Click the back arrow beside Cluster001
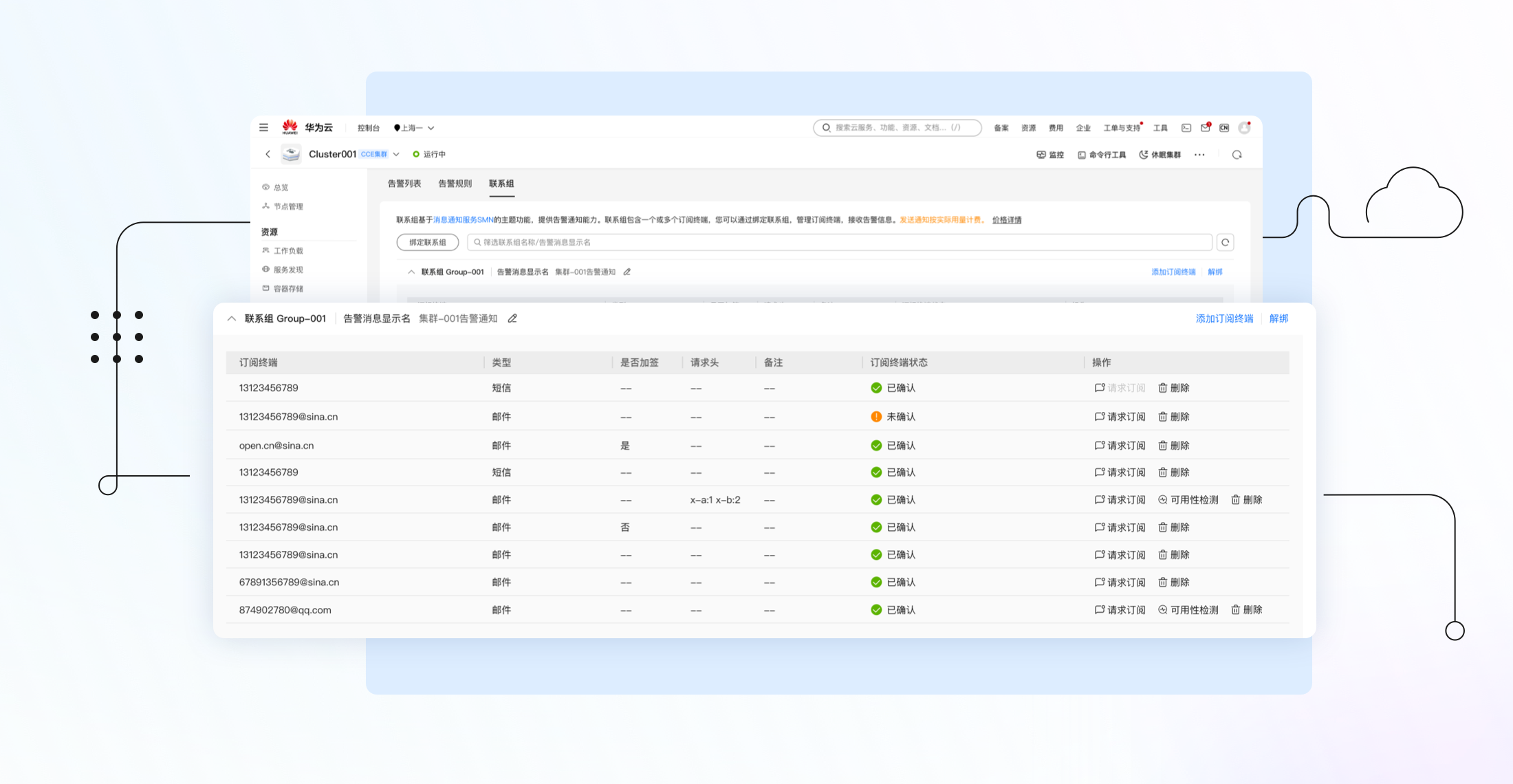 [268, 154]
